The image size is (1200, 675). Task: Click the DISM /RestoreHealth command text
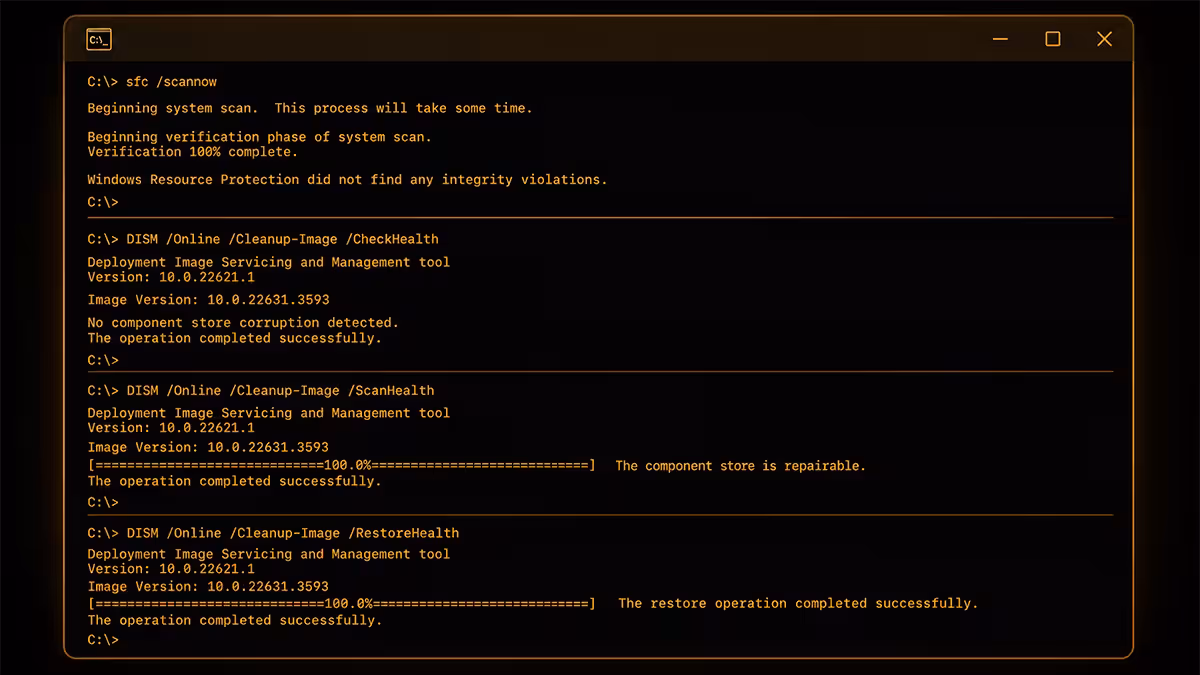pyautogui.click(x=273, y=533)
